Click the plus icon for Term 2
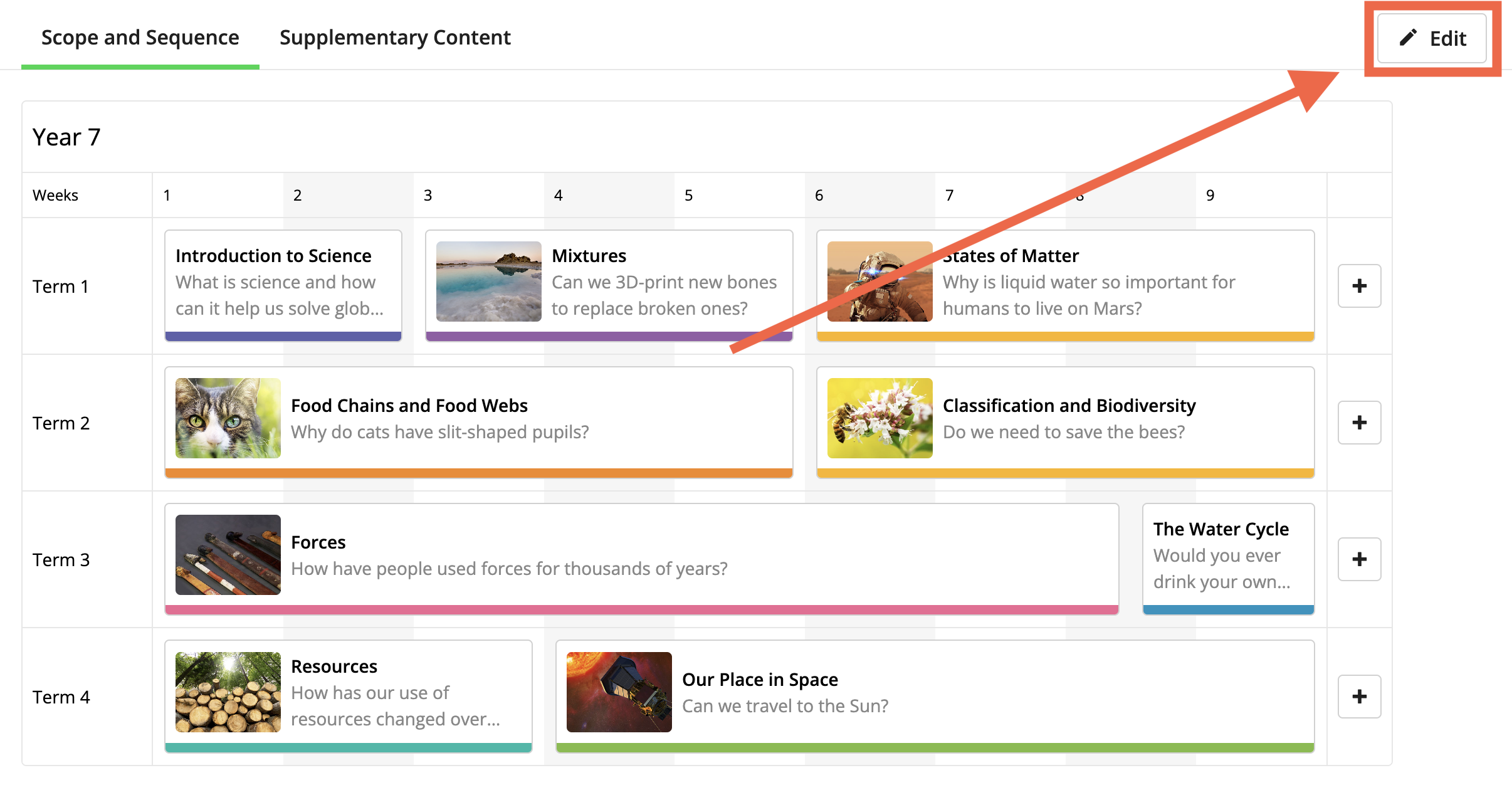Image resolution: width=1512 pixels, height=795 pixels. pos(1359,423)
